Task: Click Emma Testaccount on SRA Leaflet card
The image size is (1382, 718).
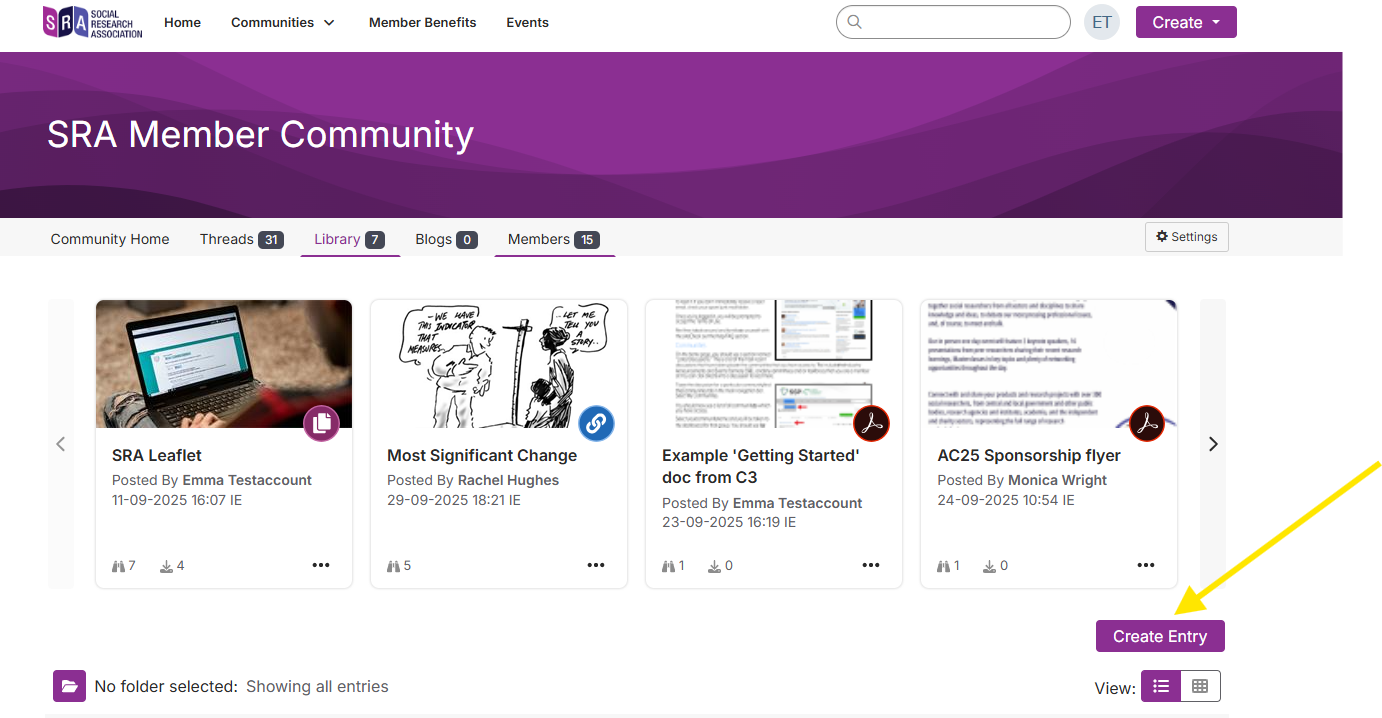Action: coord(247,480)
